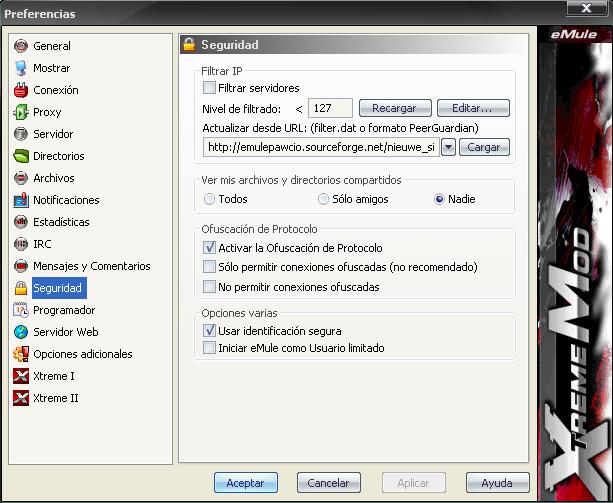Screen dimensions: 613x503
Task: Close the Preferencias window
Action: [586, 8]
